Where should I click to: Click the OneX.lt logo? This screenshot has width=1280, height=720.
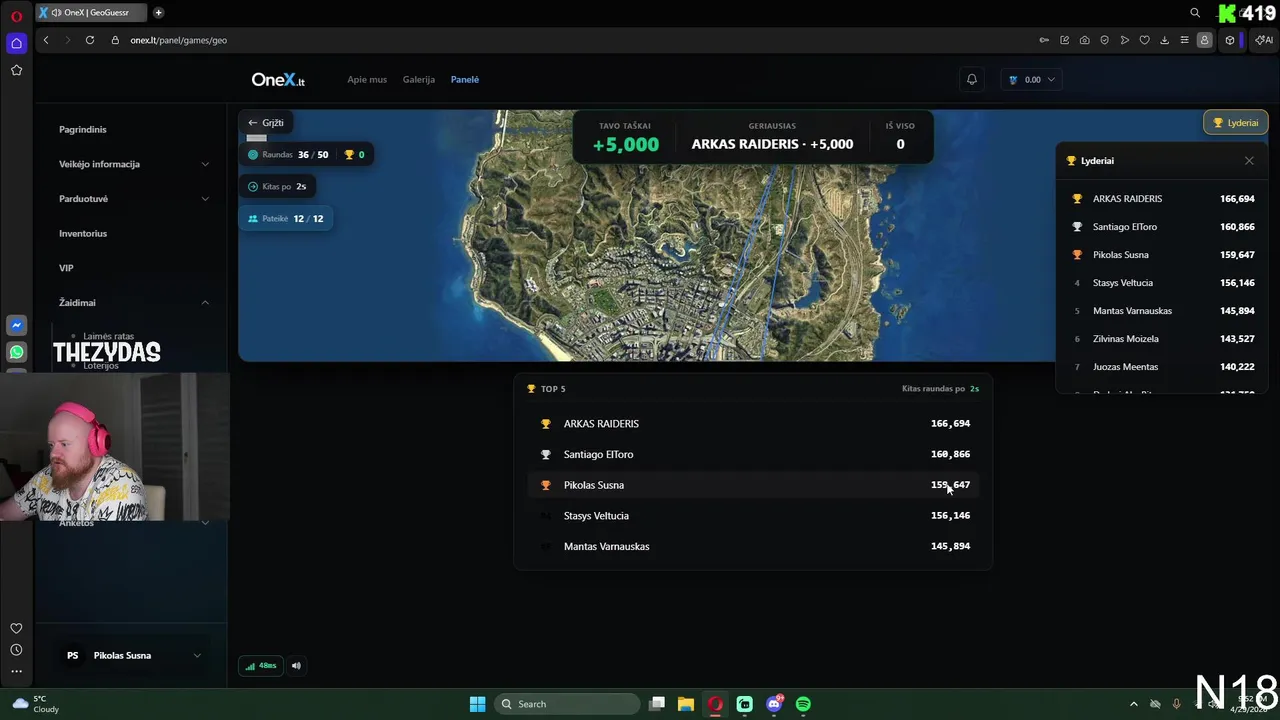pos(278,79)
